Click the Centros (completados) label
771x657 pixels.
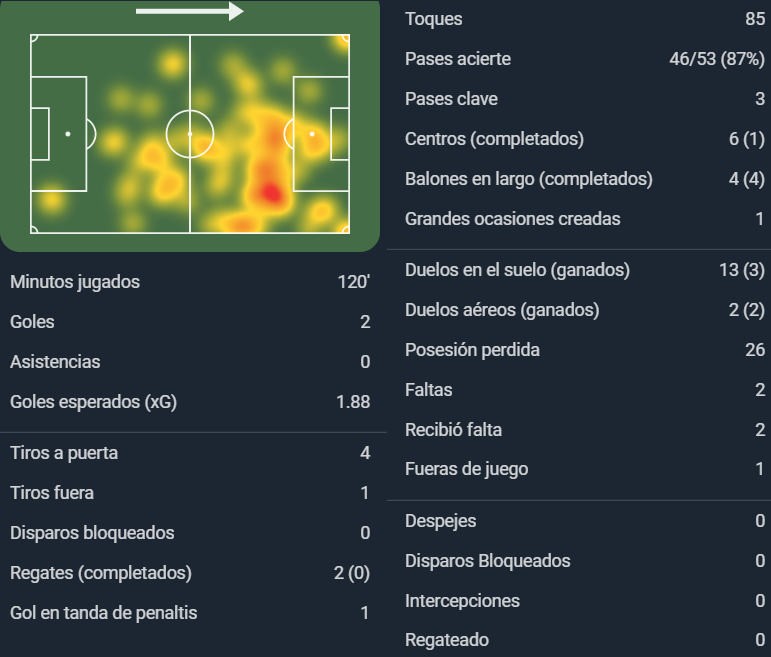click(x=494, y=139)
